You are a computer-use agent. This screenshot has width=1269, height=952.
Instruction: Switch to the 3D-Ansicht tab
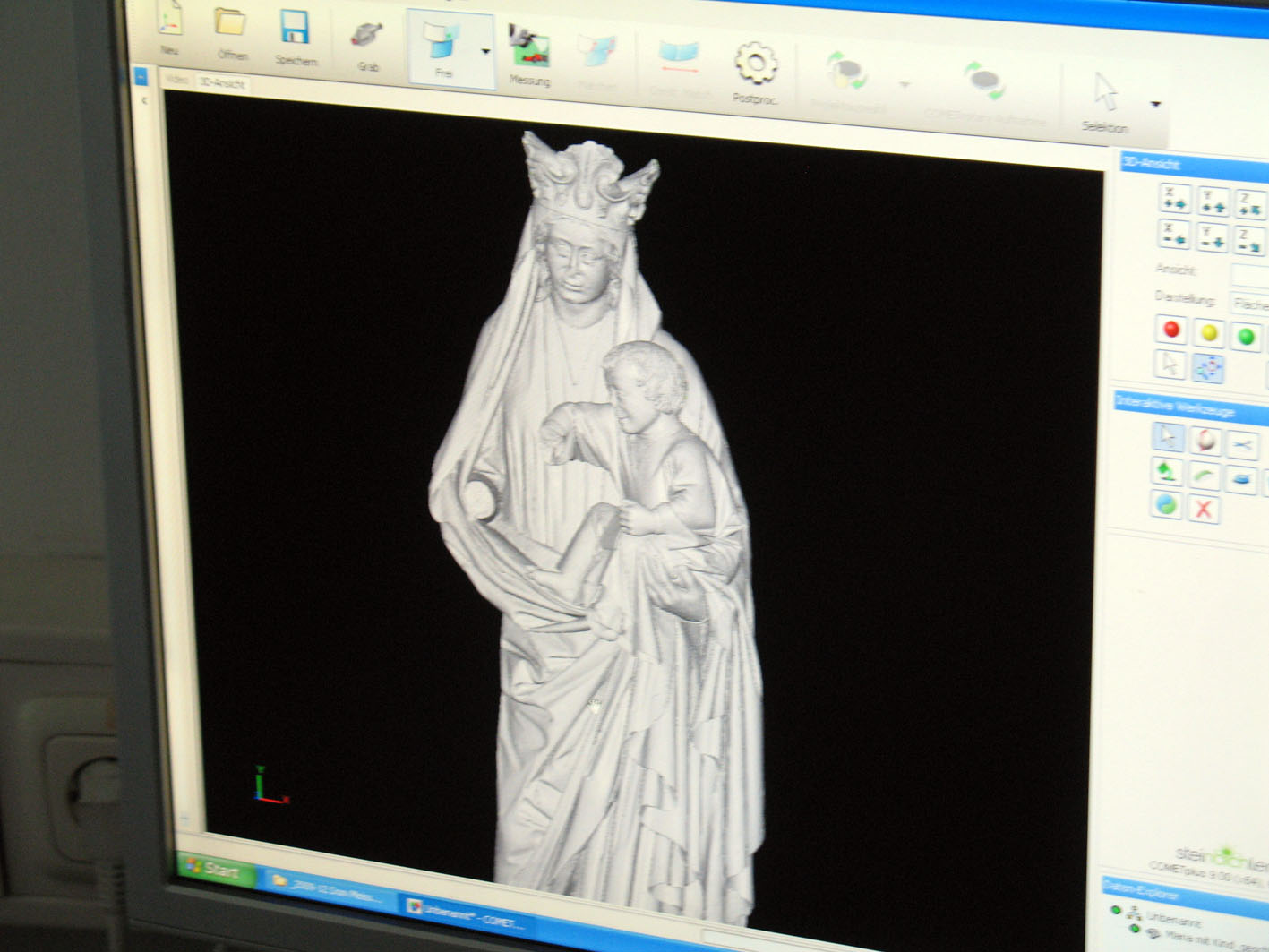tap(220, 82)
